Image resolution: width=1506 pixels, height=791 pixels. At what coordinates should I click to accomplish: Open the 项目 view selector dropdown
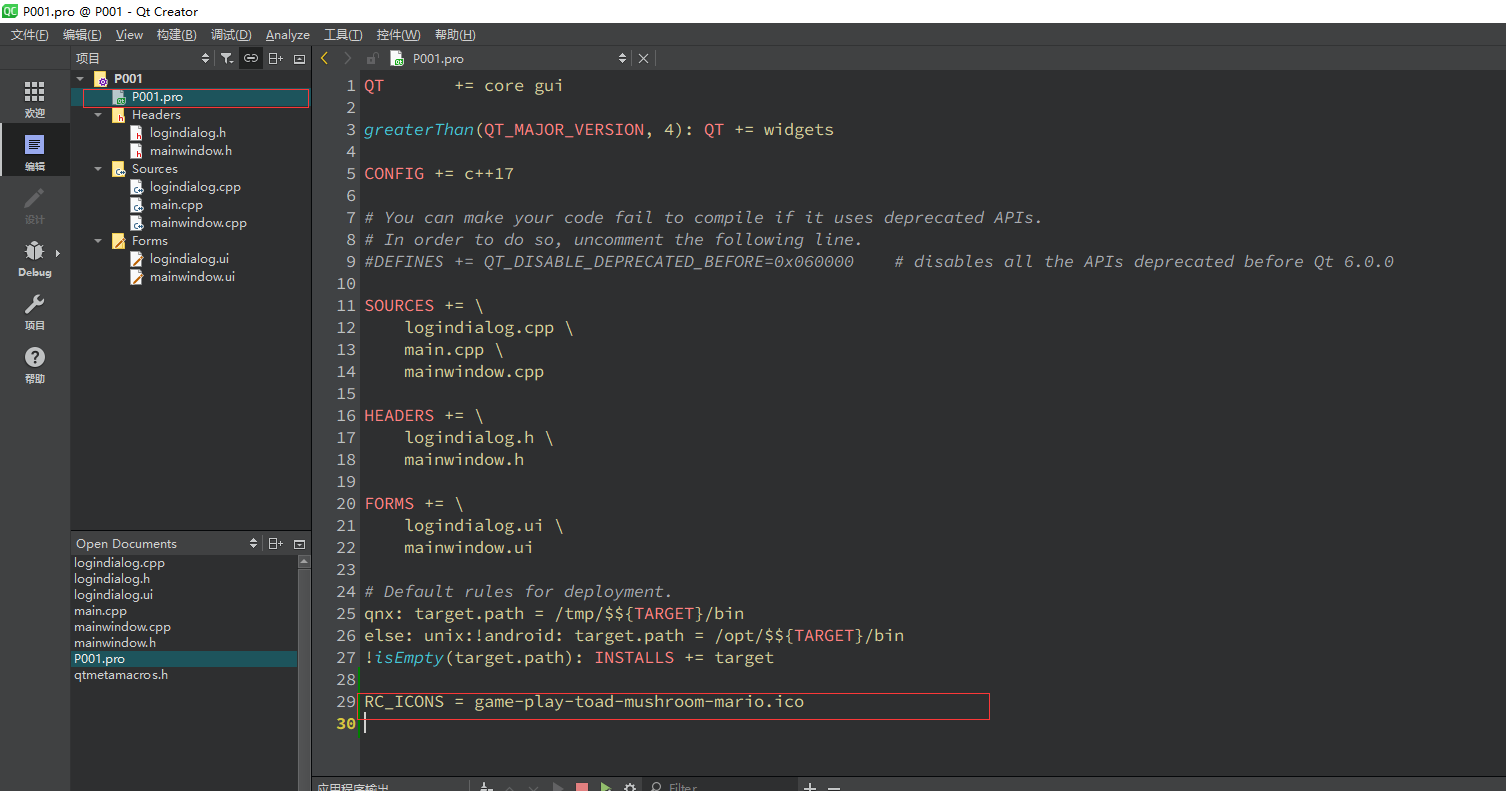[x=206, y=58]
